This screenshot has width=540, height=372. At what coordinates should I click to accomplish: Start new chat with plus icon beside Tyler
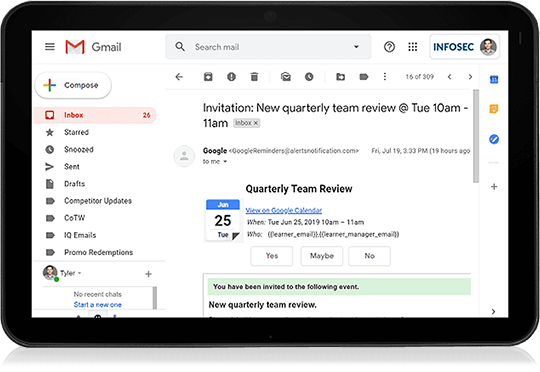pos(148,274)
